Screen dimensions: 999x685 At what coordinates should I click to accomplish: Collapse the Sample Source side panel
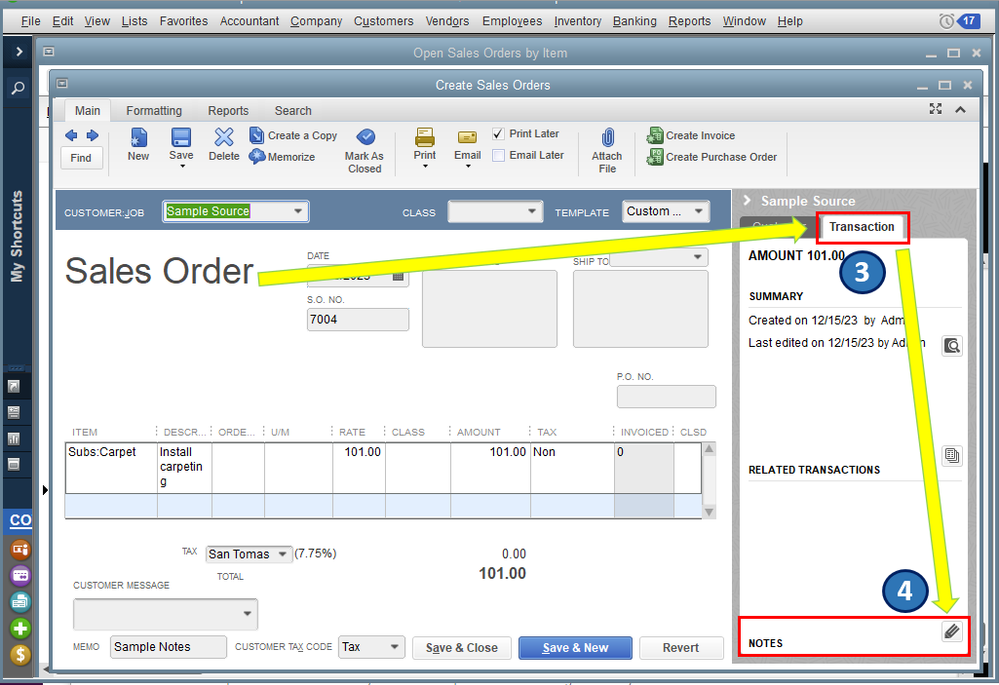point(747,201)
